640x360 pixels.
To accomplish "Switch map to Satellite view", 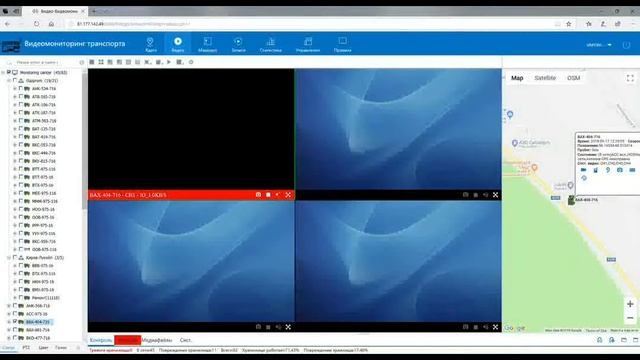I will pyautogui.click(x=545, y=78).
